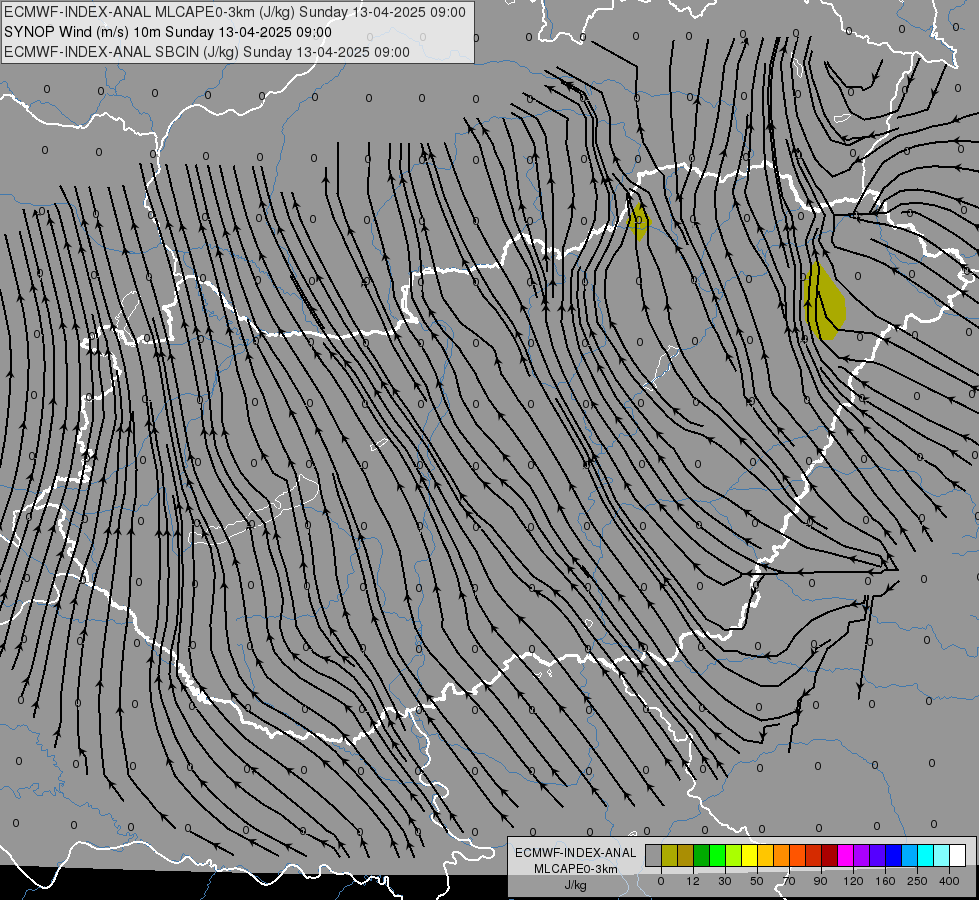Click the gray swatch in the legend

[654, 855]
